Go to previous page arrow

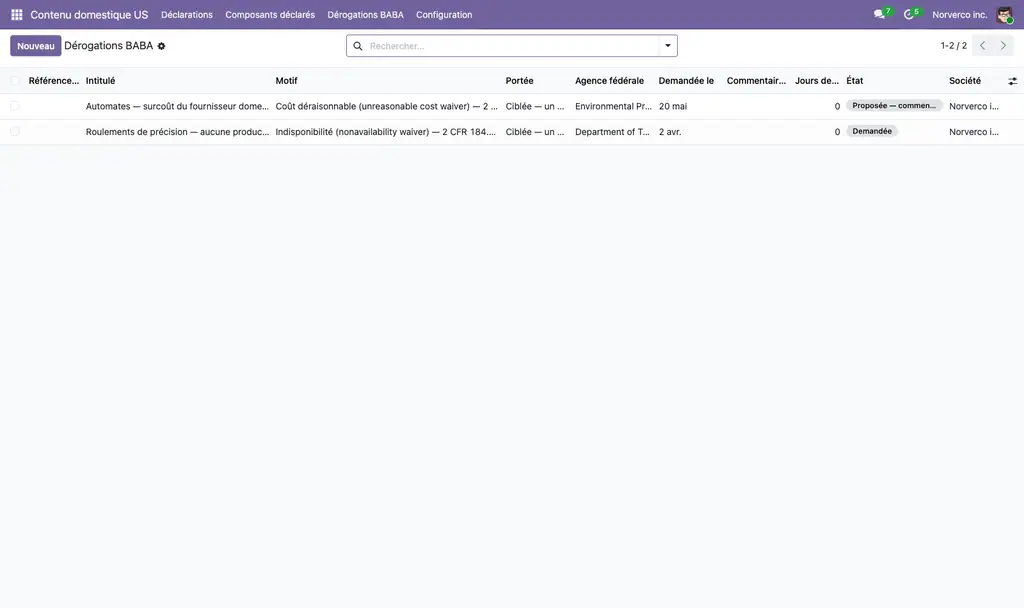982,46
